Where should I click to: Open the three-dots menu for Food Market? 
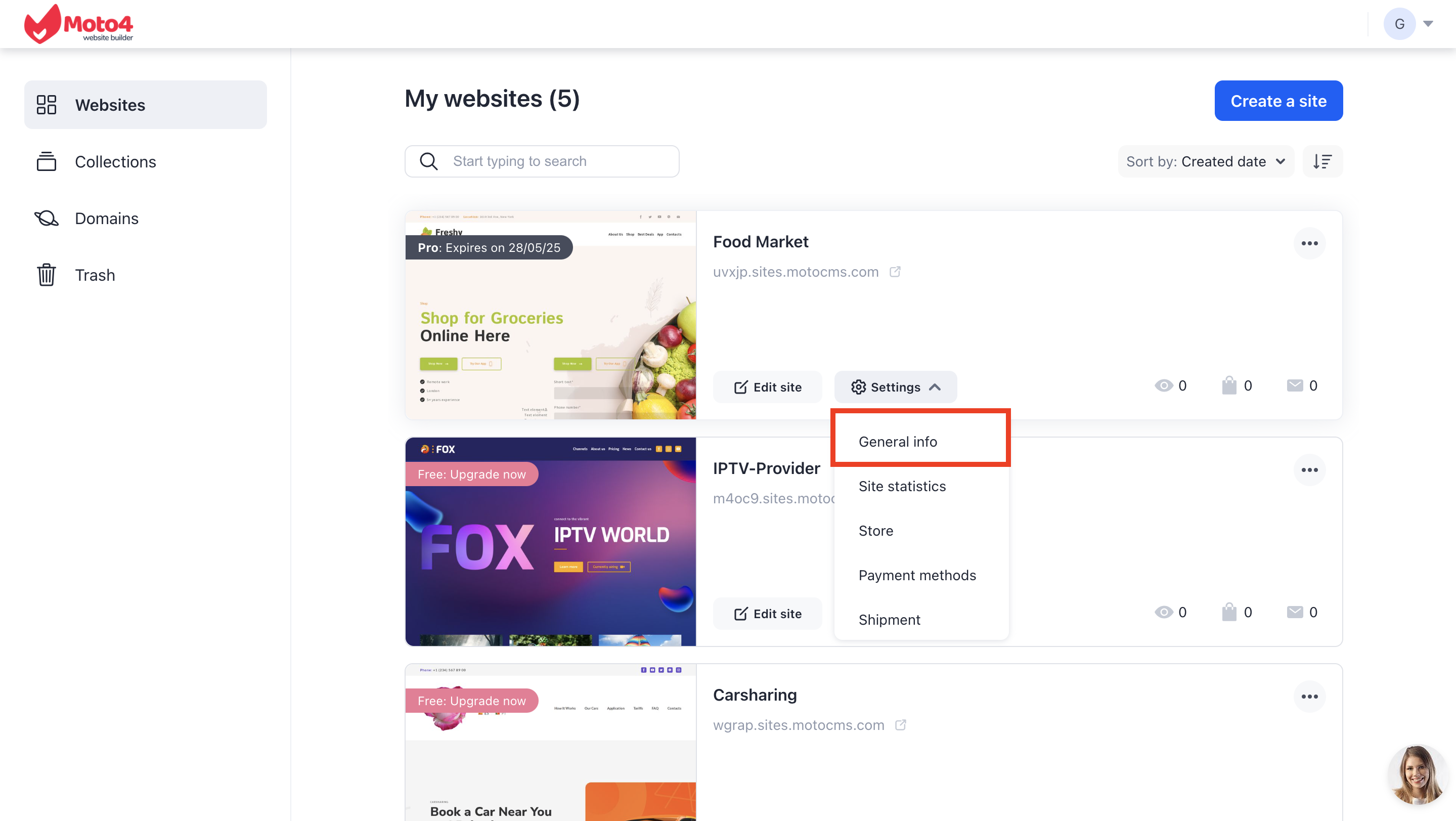point(1310,243)
